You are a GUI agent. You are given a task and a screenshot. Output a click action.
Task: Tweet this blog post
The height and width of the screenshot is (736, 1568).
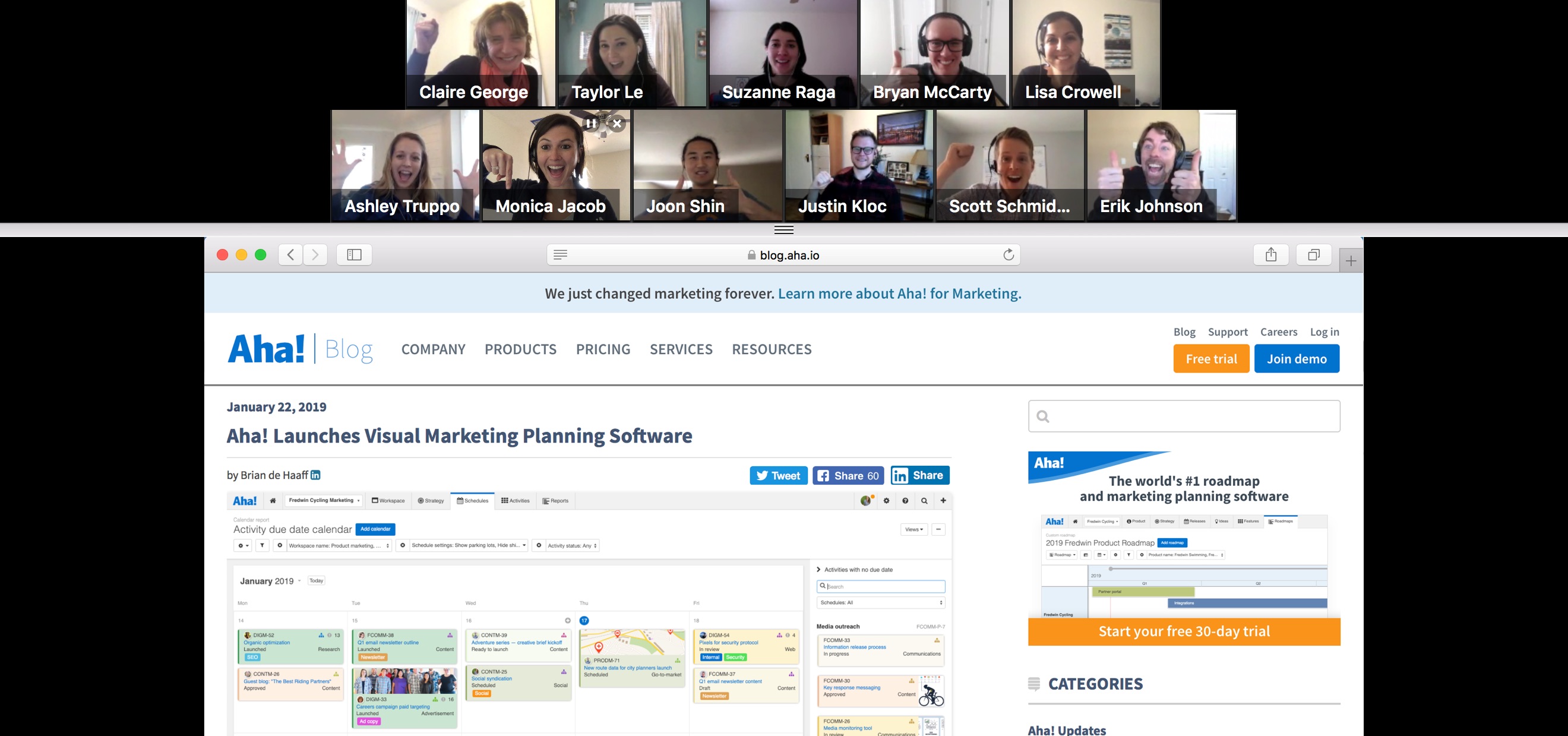click(x=779, y=475)
